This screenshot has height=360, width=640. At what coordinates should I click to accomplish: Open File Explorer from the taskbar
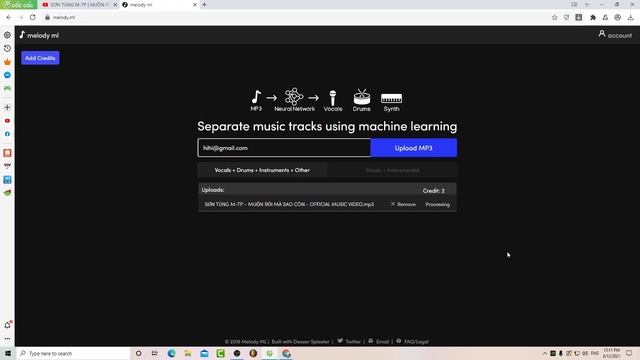point(188,353)
